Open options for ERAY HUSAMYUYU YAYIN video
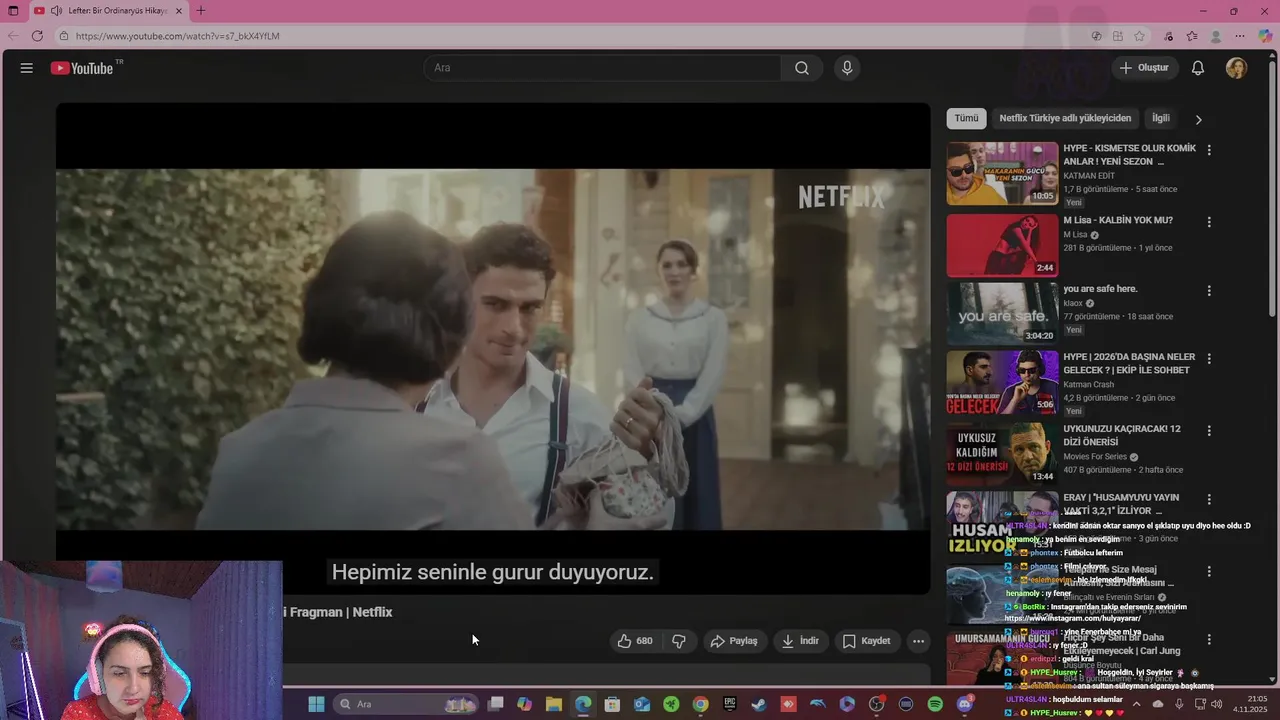The height and width of the screenshot is (720, 1280). pos(1209,499)
